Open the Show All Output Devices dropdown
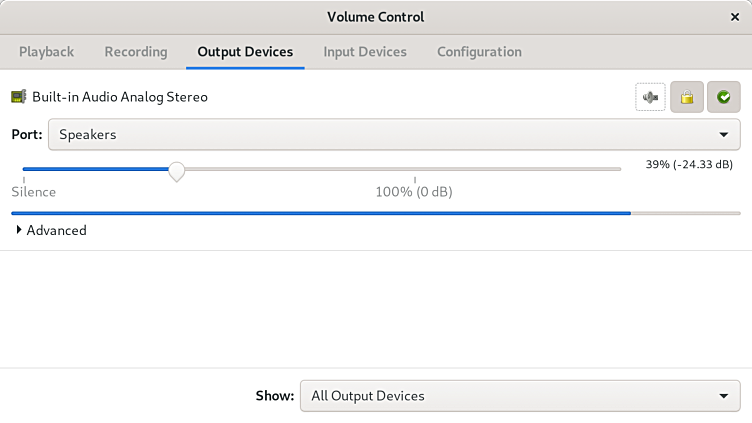752x423 pixels. tap(519, 396)
